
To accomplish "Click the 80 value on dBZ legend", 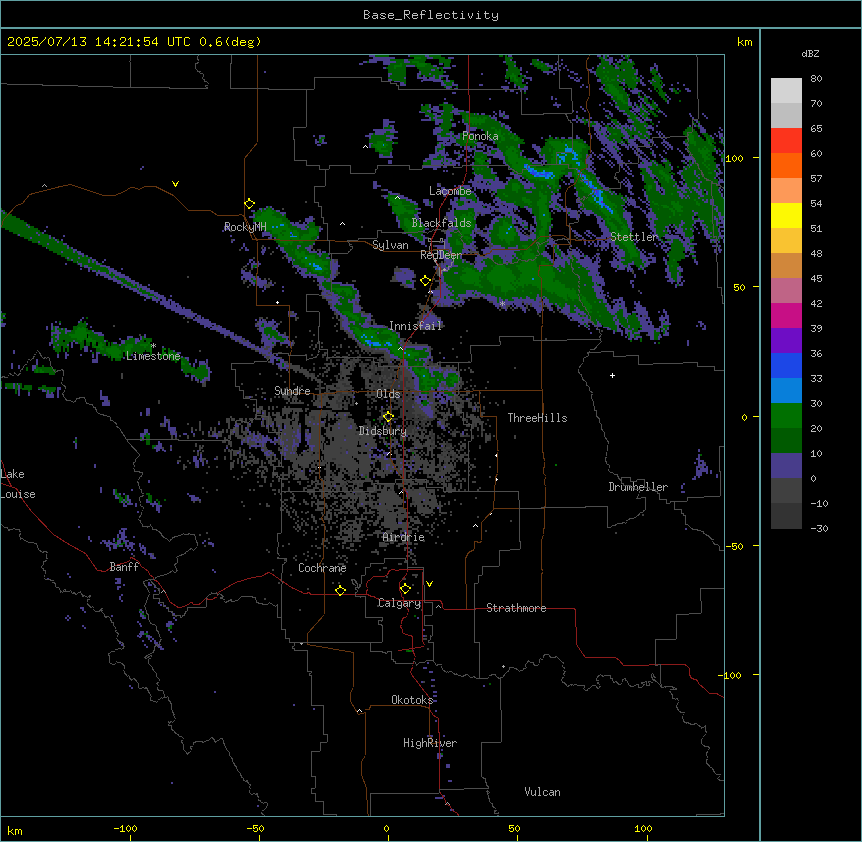I will [x=816, y=79].
